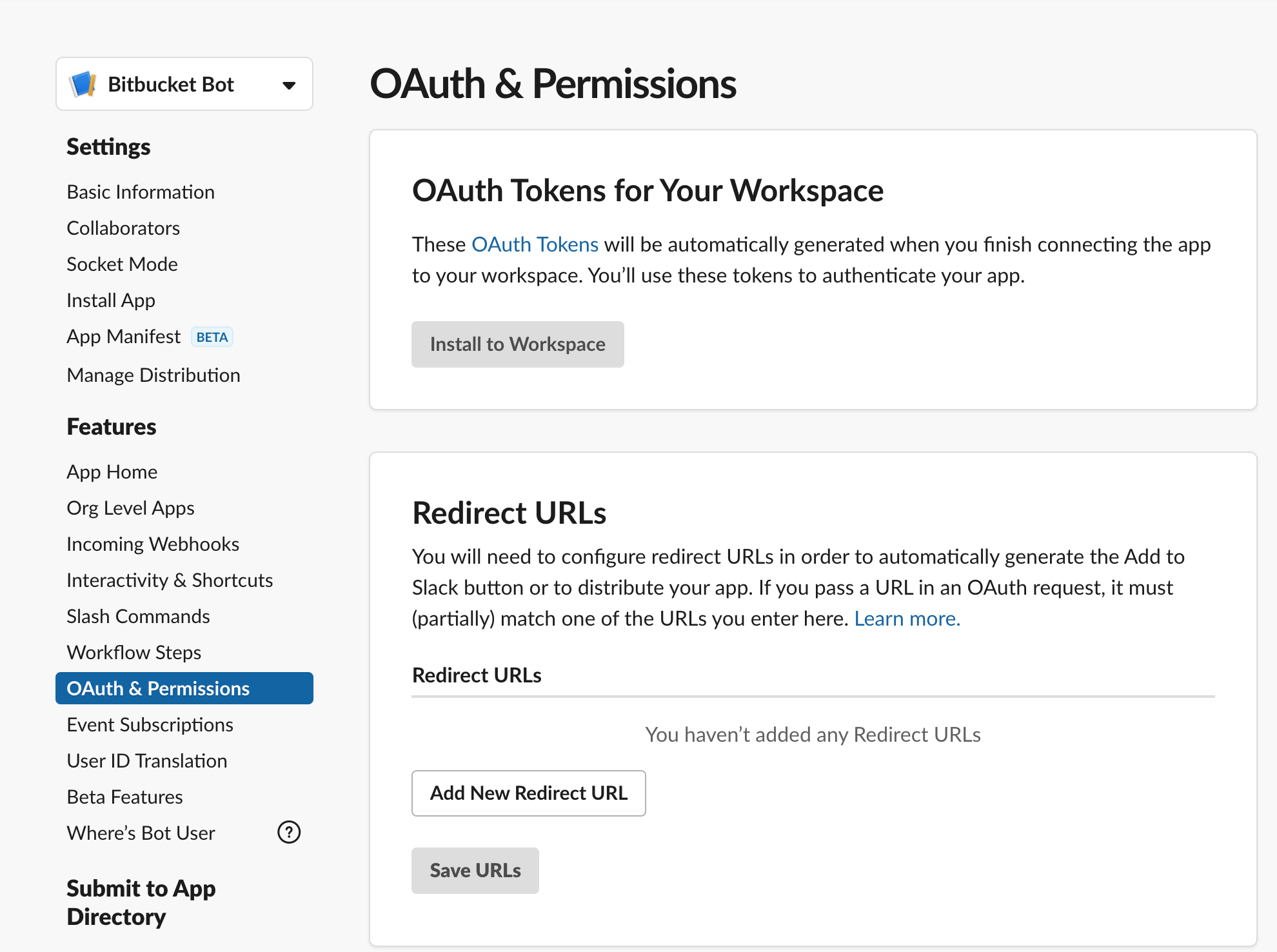Click the BETA badge next to App Manifest
Image resolution: width=1277 pixels, height=952 pixels.
pyautogui.click(x=212, y=337)
